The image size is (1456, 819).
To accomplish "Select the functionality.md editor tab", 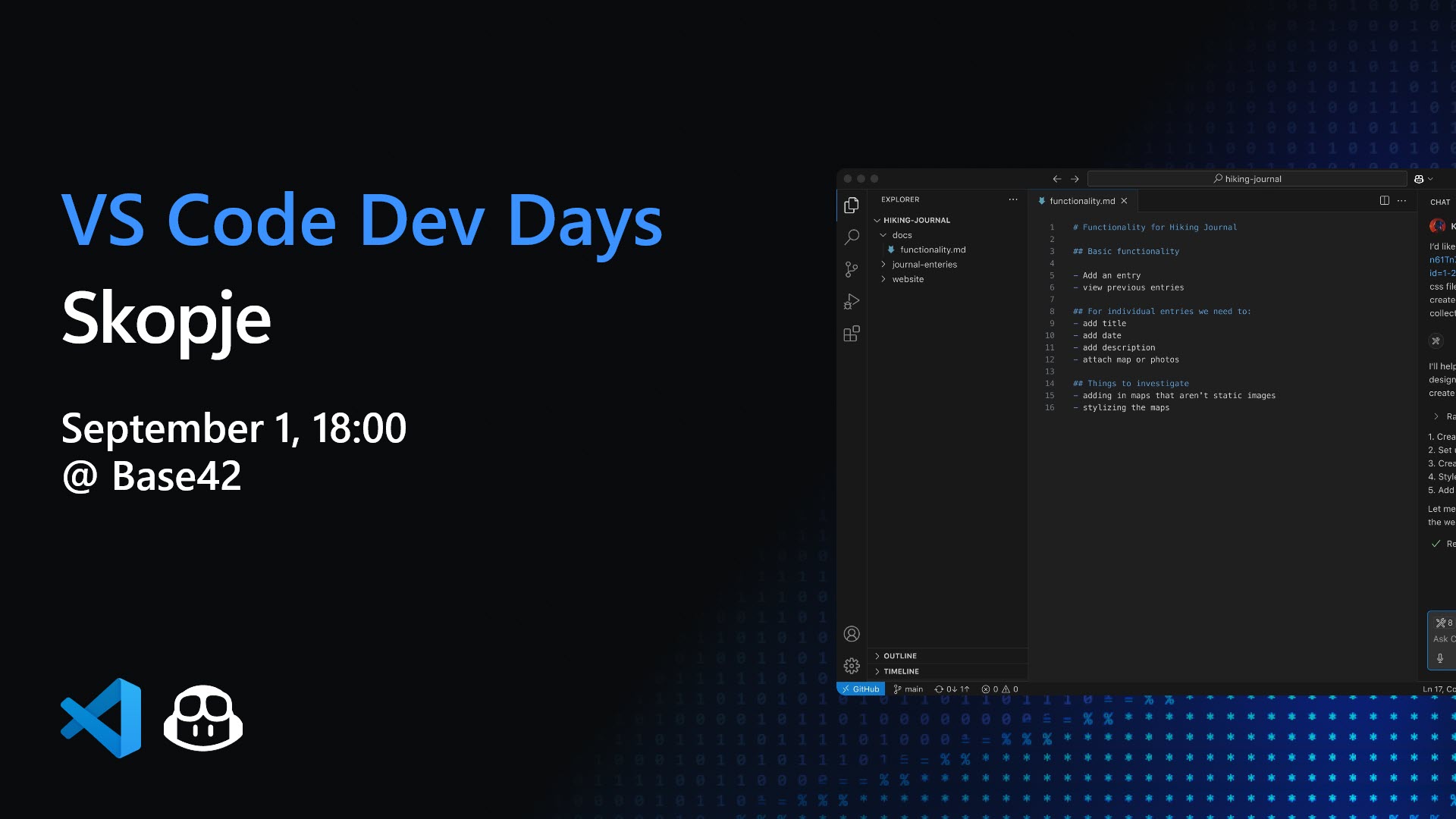I will click(1083, 201).
